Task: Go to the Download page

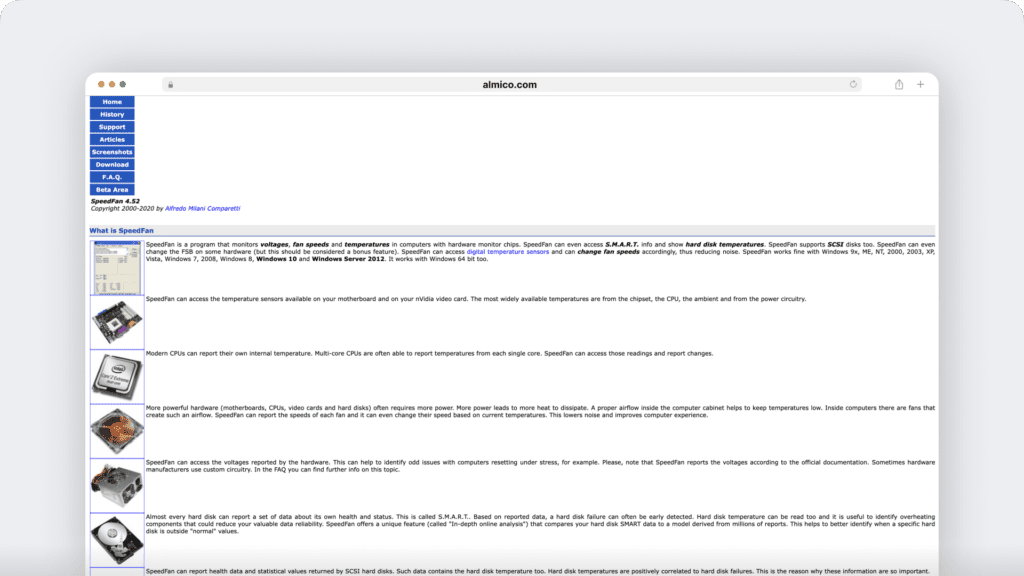Action: (112, 165)
